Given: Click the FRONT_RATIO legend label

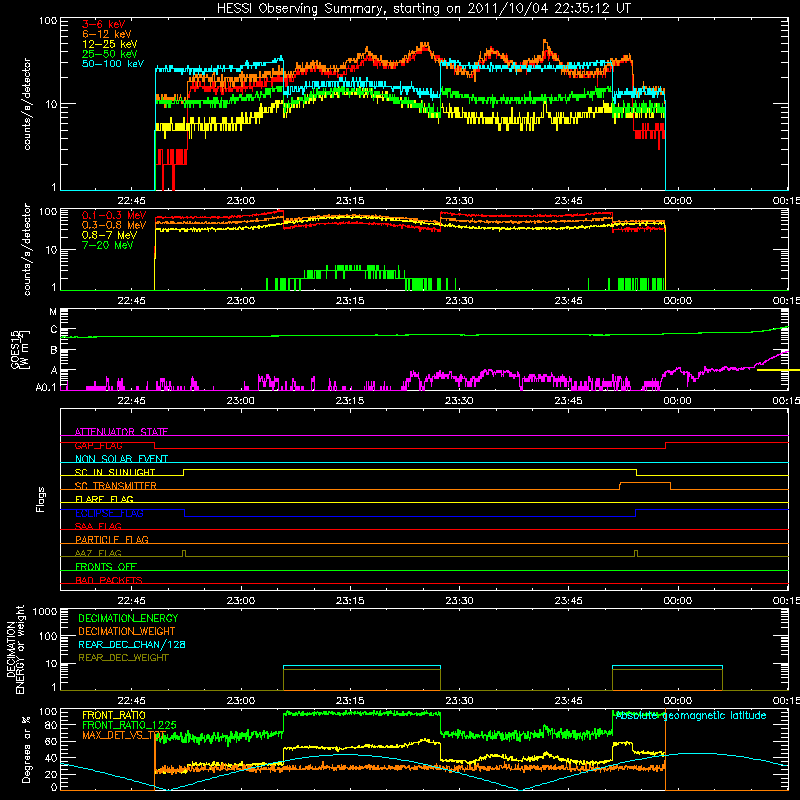Looking at the screenshot, I should [114, 715].
